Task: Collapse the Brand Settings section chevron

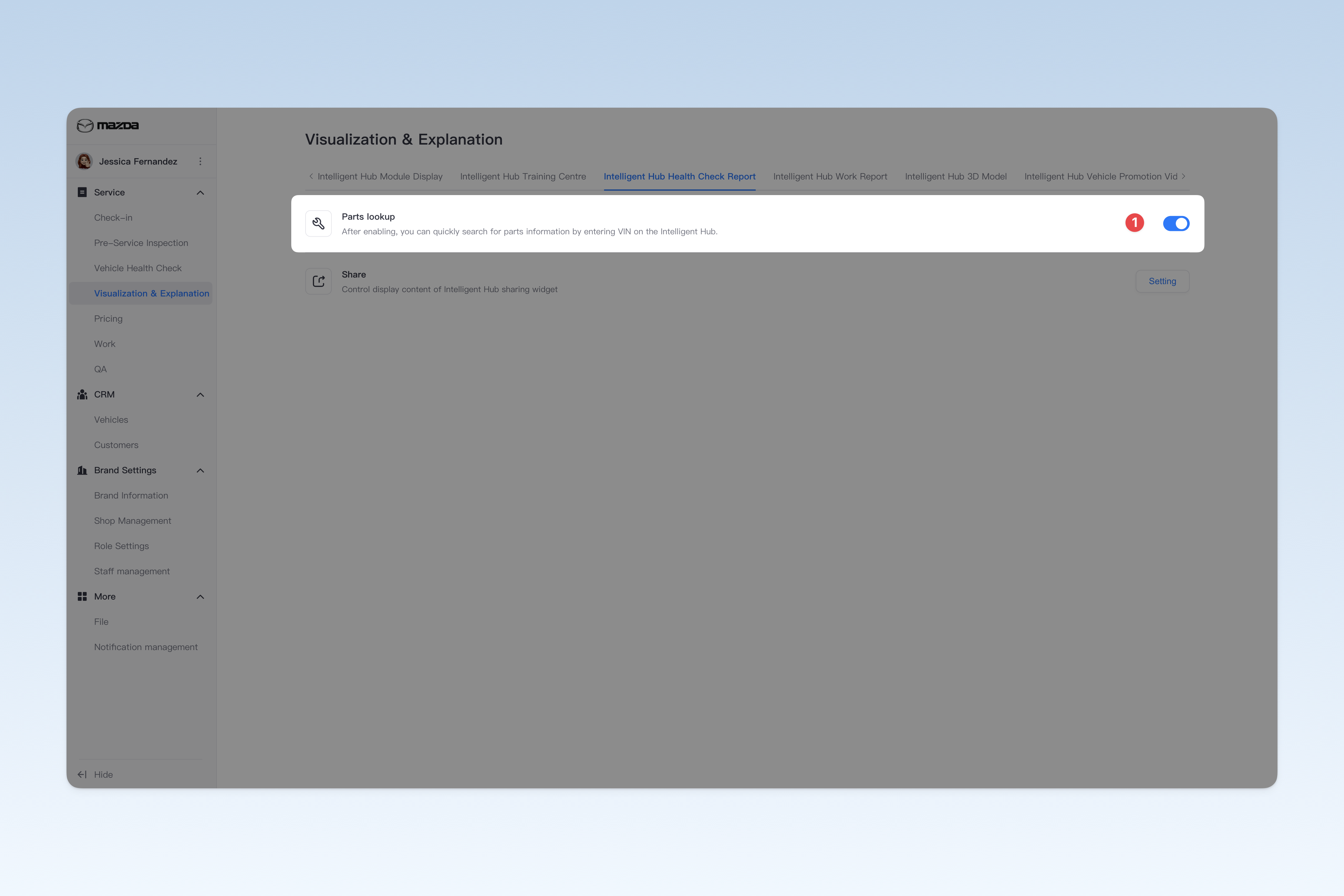Action: (x=200, y=470)
